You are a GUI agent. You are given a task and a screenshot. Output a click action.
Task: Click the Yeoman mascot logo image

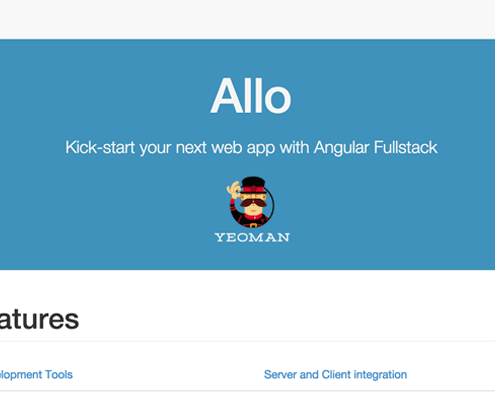252,209
